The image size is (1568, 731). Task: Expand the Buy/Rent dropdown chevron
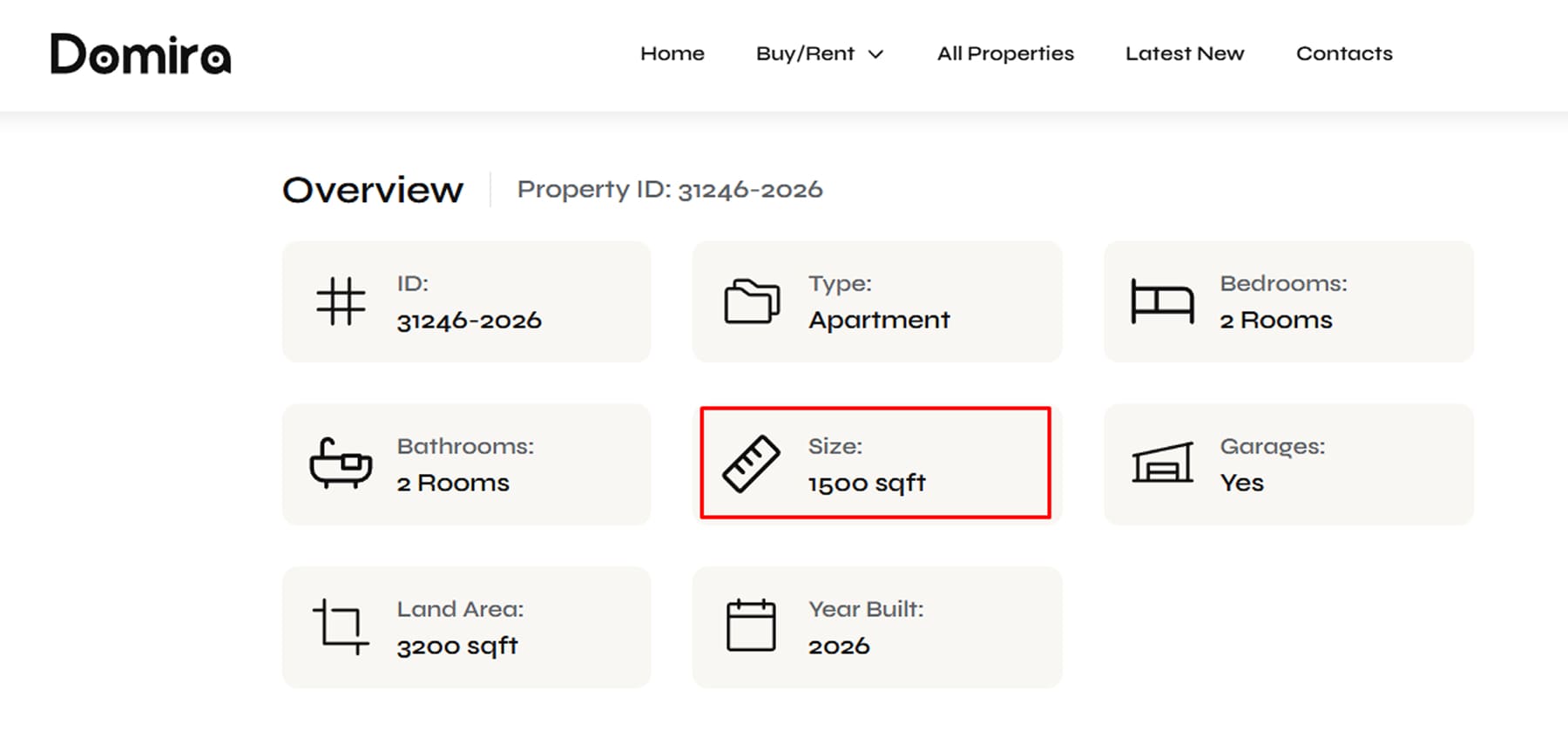(x=876, y=54)
